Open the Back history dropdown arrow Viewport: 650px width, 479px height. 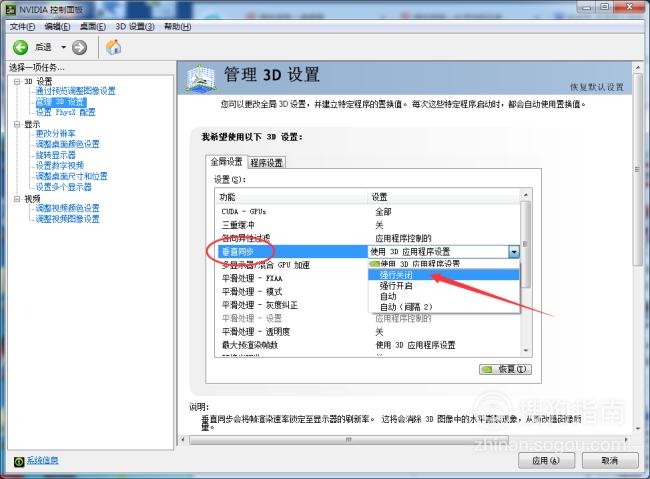pos(63,48)
